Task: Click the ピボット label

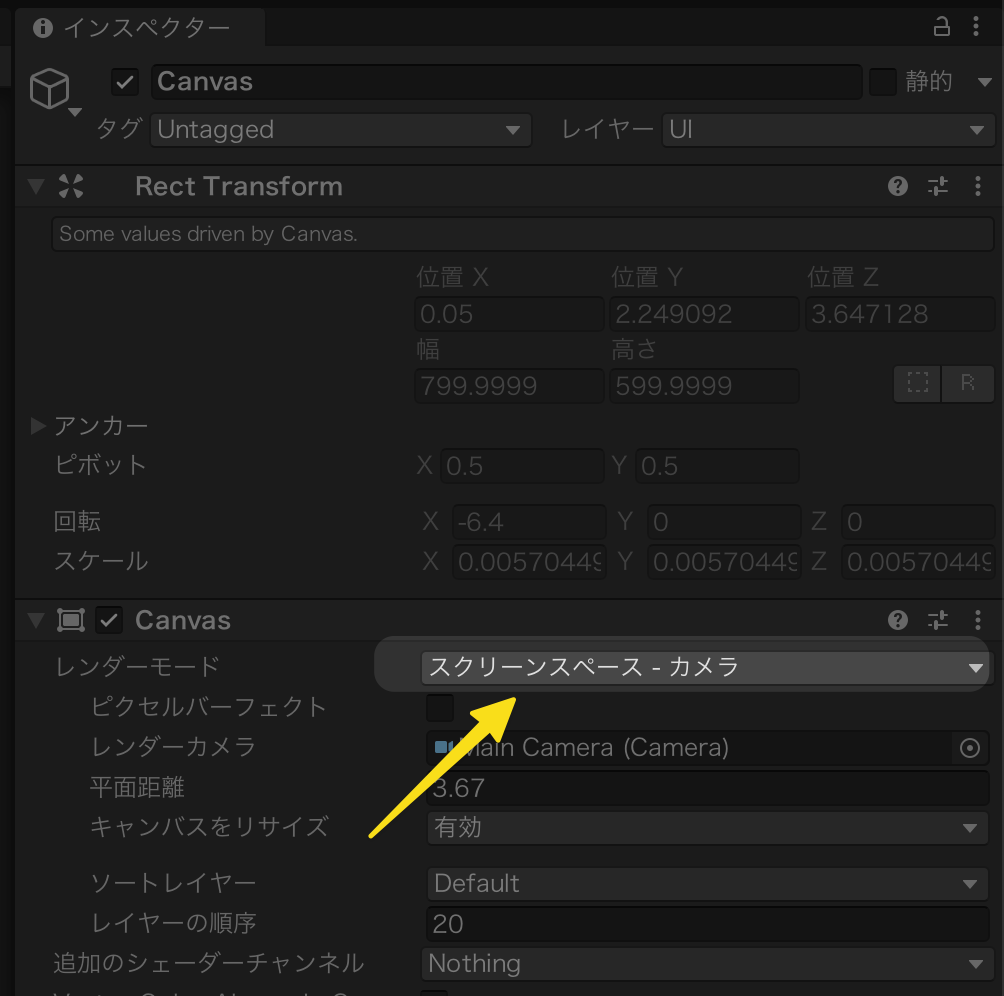Action: click(x=101, y=465)
